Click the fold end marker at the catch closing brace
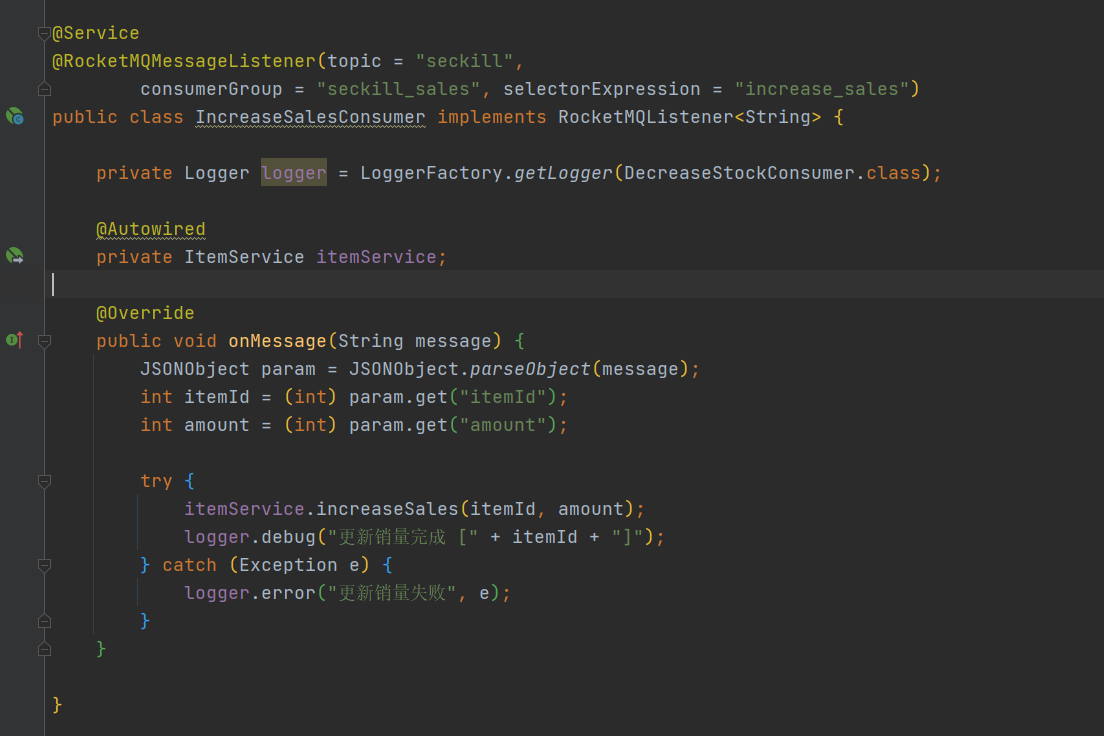Screen dimensions: 1104x736 coord(44,620)
